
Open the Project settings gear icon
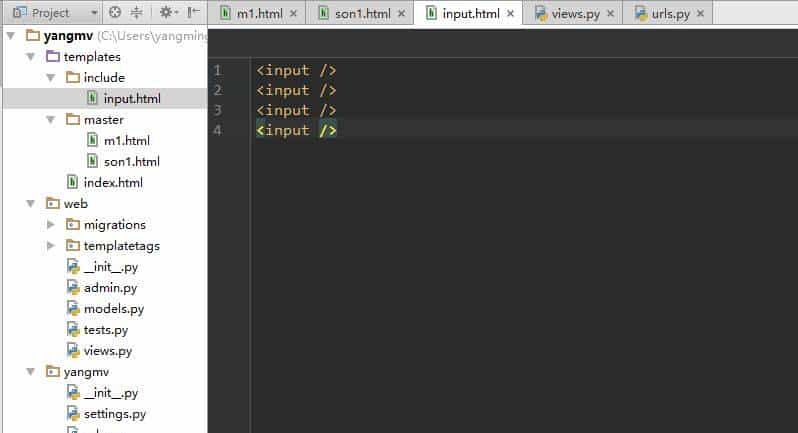pyautogui.click(x=168, y=12)
